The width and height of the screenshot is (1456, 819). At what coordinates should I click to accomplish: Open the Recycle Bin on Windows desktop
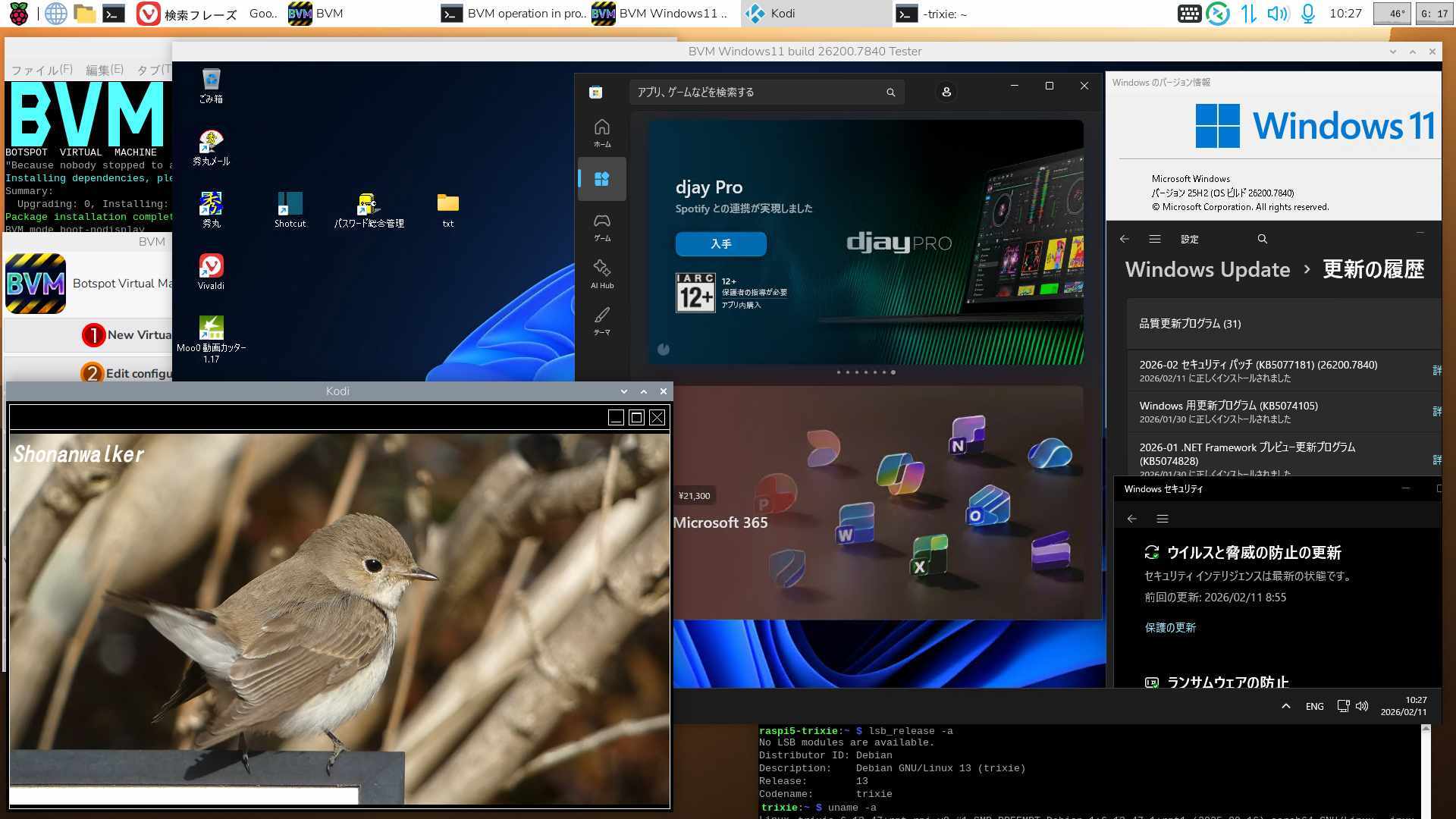coord(211,85)
